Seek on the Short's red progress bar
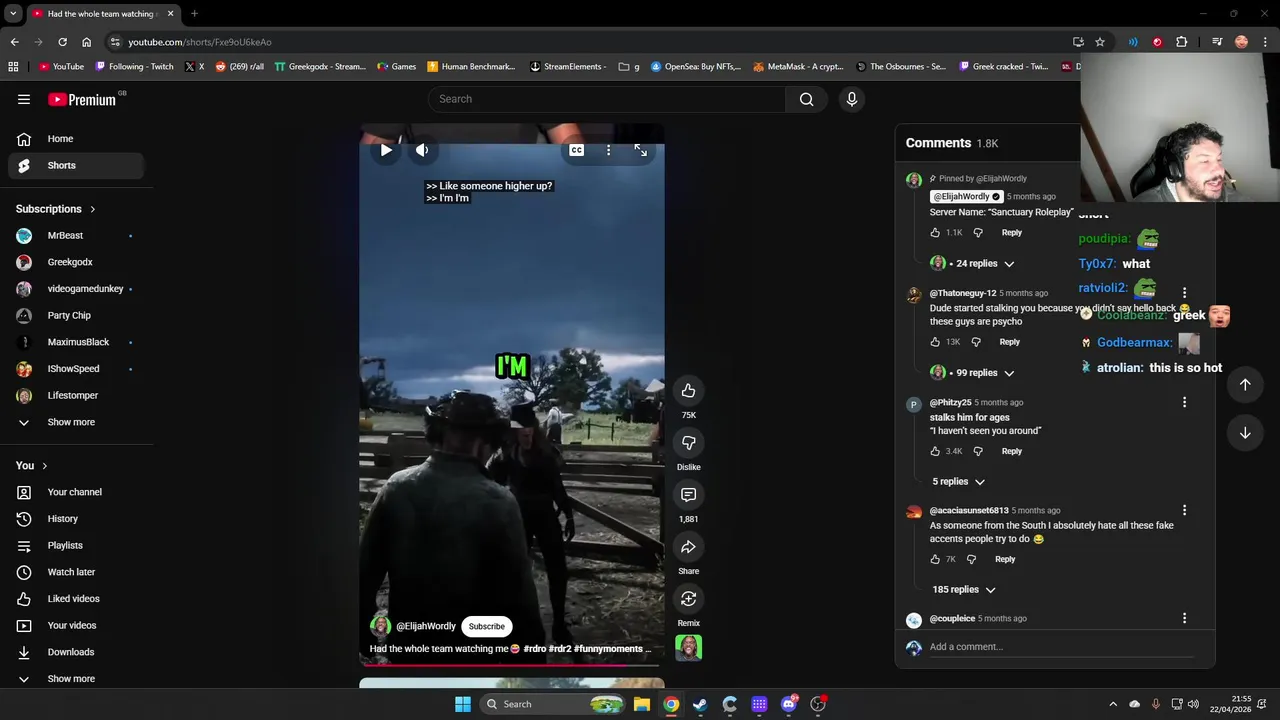The width and height of the screenshot is (1280, 720). click(x=512, y=664)
